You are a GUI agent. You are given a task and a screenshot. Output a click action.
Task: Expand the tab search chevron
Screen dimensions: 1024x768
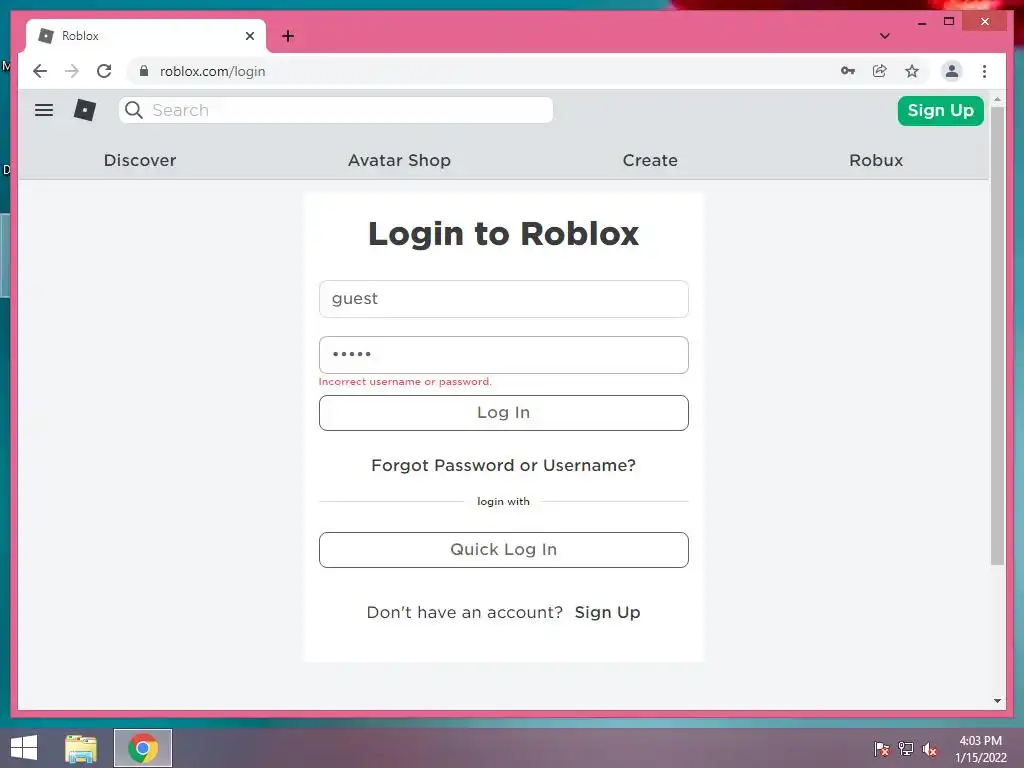[x=884, y=36]
